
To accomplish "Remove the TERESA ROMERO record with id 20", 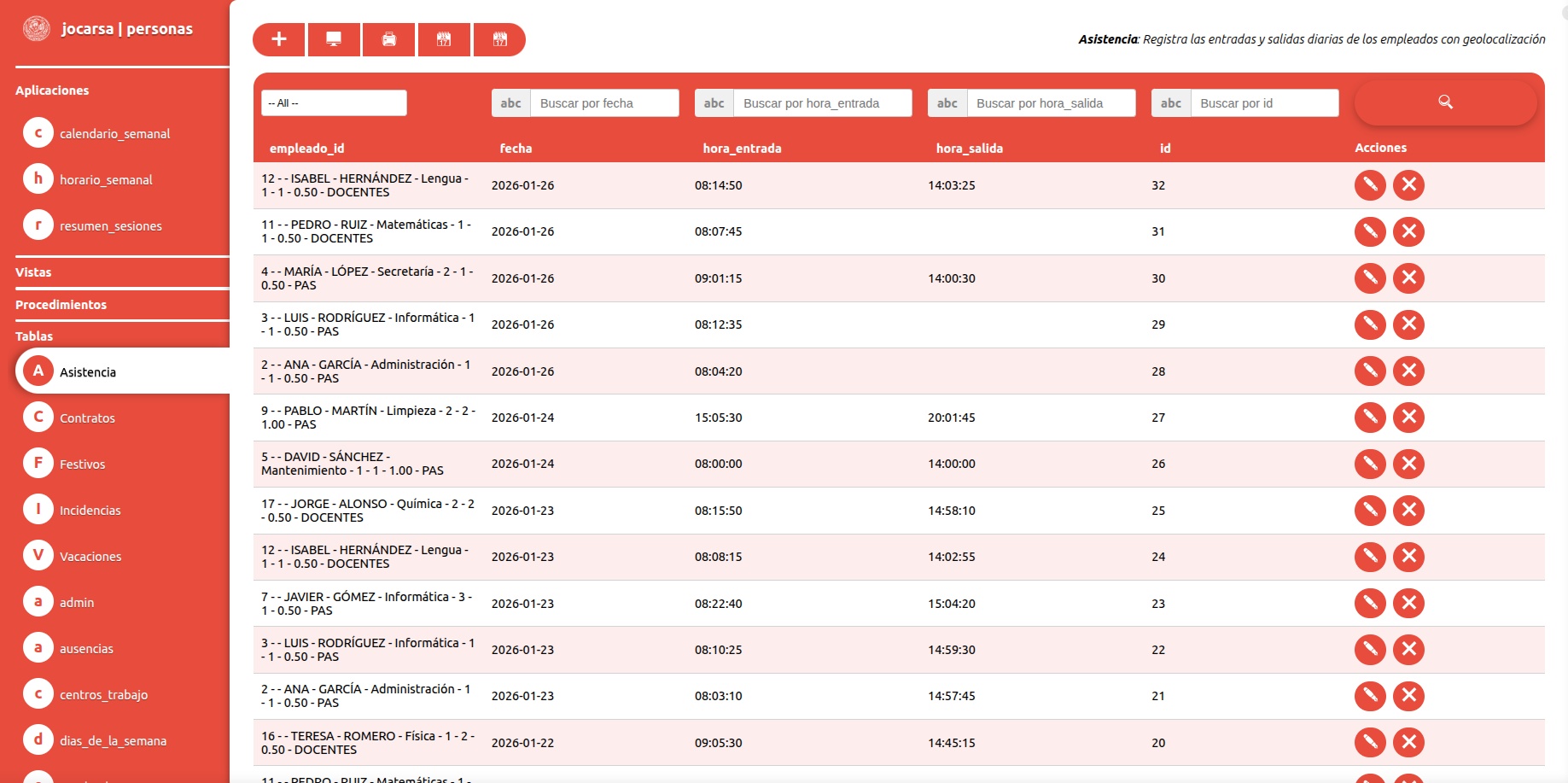I will coord(1408,743).
